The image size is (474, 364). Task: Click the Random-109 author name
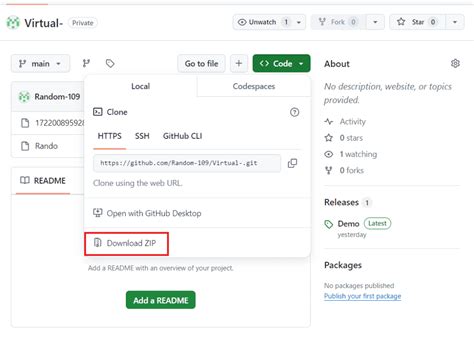coord(57,97)
